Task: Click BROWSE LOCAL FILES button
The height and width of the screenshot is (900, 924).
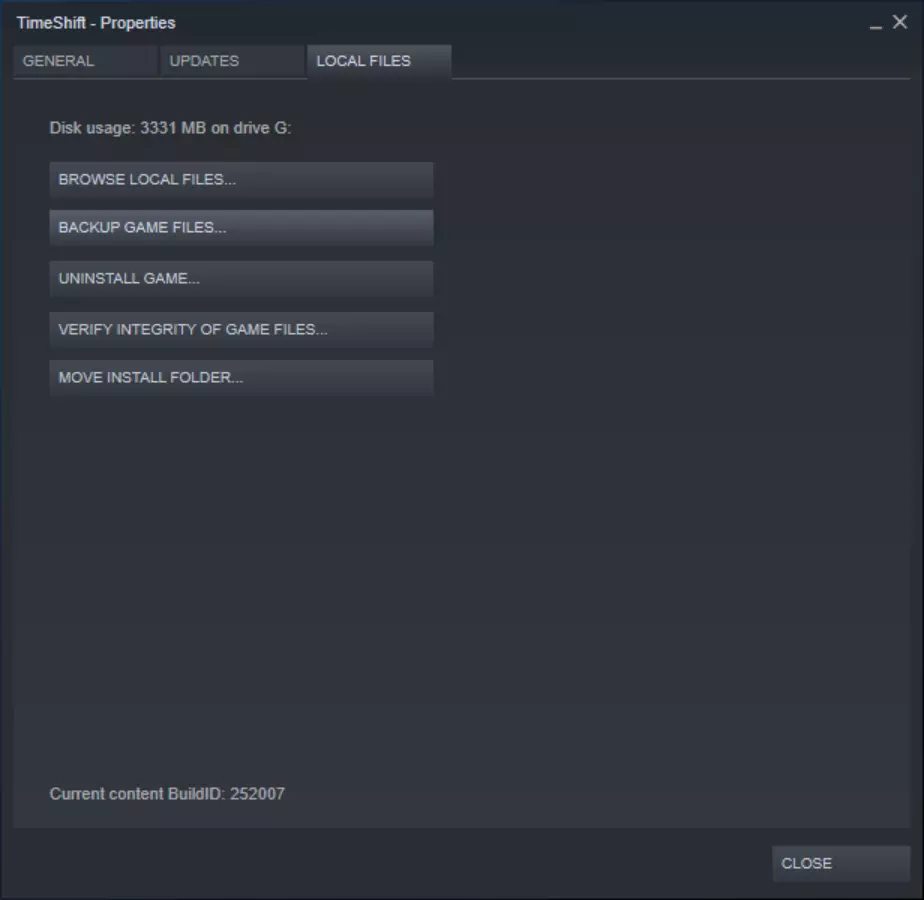Action: (x=242, y=179)
